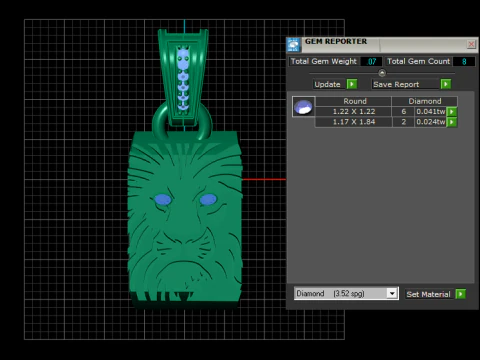Click the Diamond column header

click(425, 101)
